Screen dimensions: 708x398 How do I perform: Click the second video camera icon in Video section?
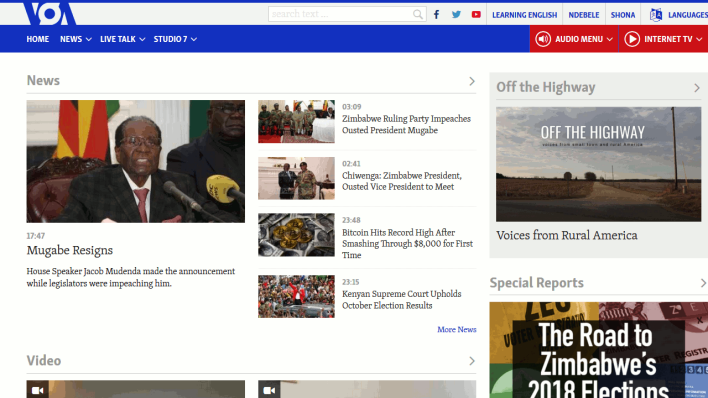point(269,390)
